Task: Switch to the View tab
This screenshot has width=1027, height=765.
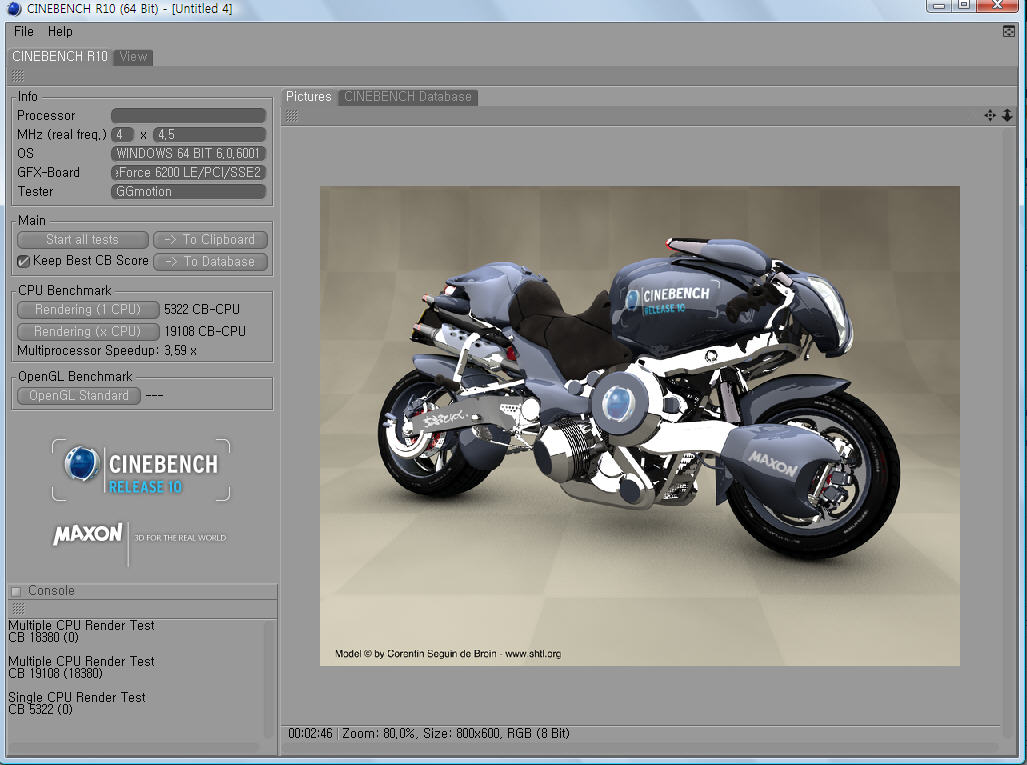Action: tap(133, 57)
